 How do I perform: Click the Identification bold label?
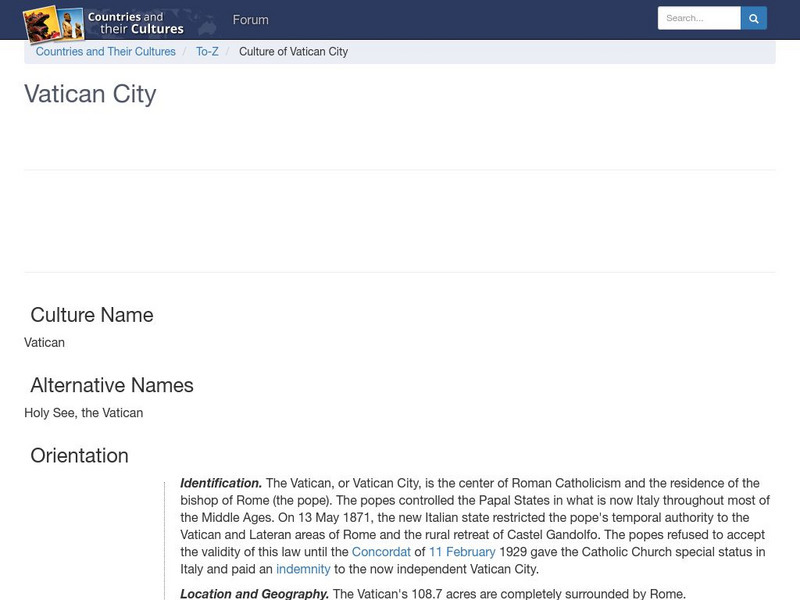[221, 483]
